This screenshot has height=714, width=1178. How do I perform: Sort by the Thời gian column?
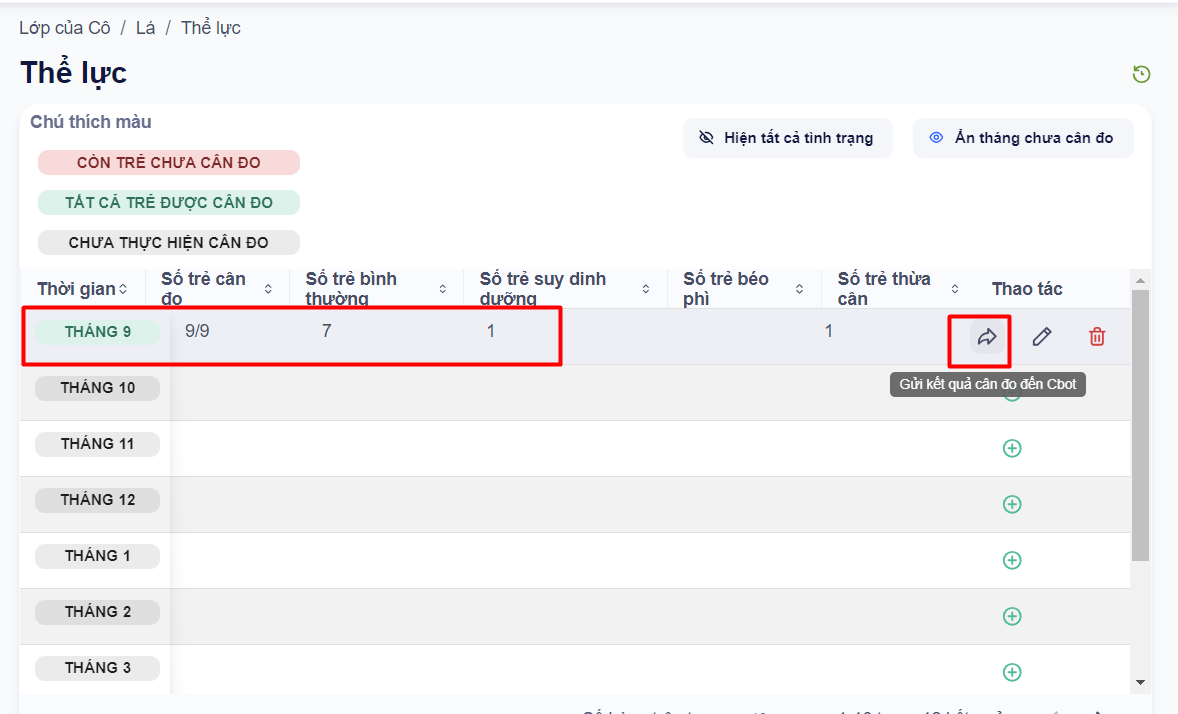122,289
